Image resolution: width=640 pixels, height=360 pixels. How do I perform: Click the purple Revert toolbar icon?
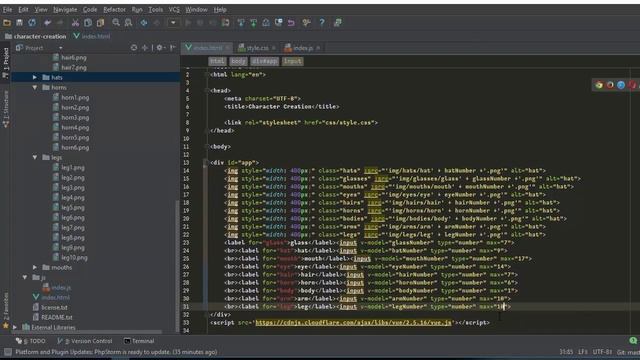coord(291,23)
